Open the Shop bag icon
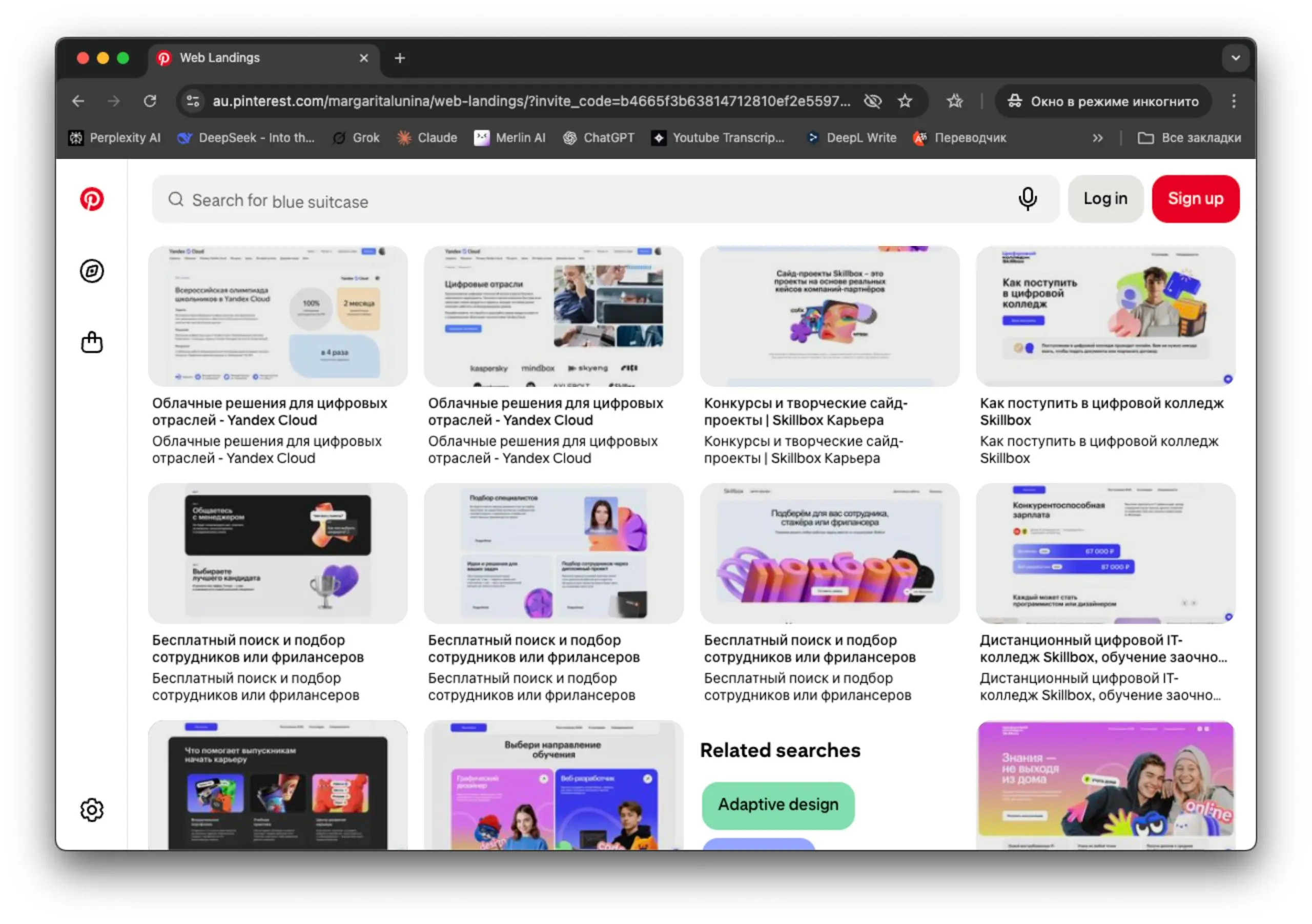This screenshot has height=924, width=1312. [91, 342]
